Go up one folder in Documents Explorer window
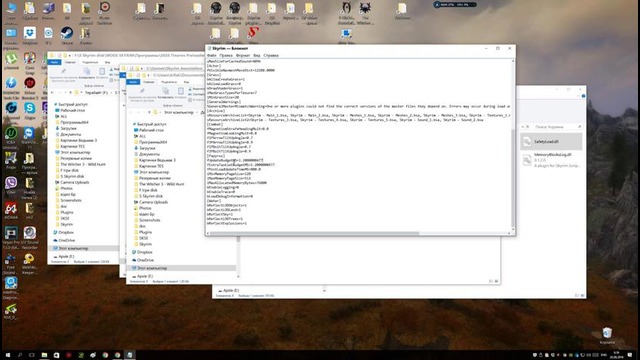This screenshot has width=640, height=360. (149, 112)
